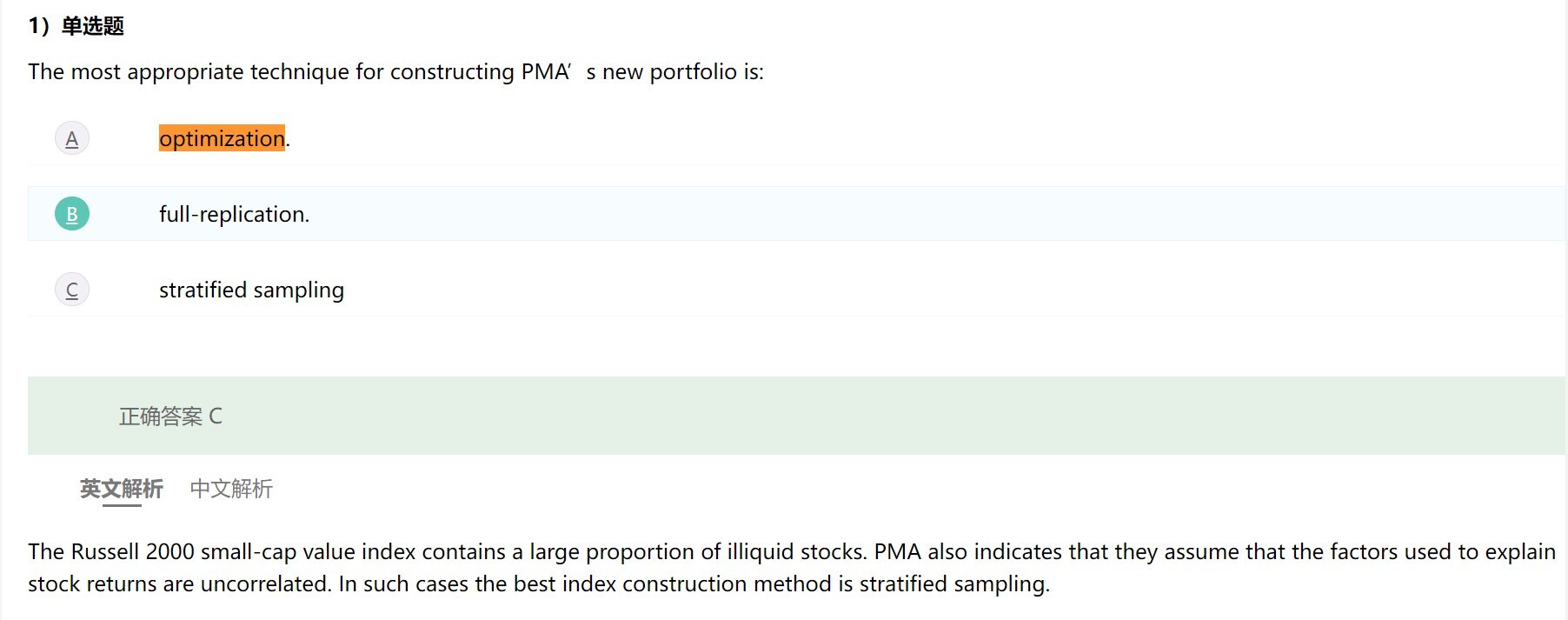Click empty area of the option A row

click(869, 138)
